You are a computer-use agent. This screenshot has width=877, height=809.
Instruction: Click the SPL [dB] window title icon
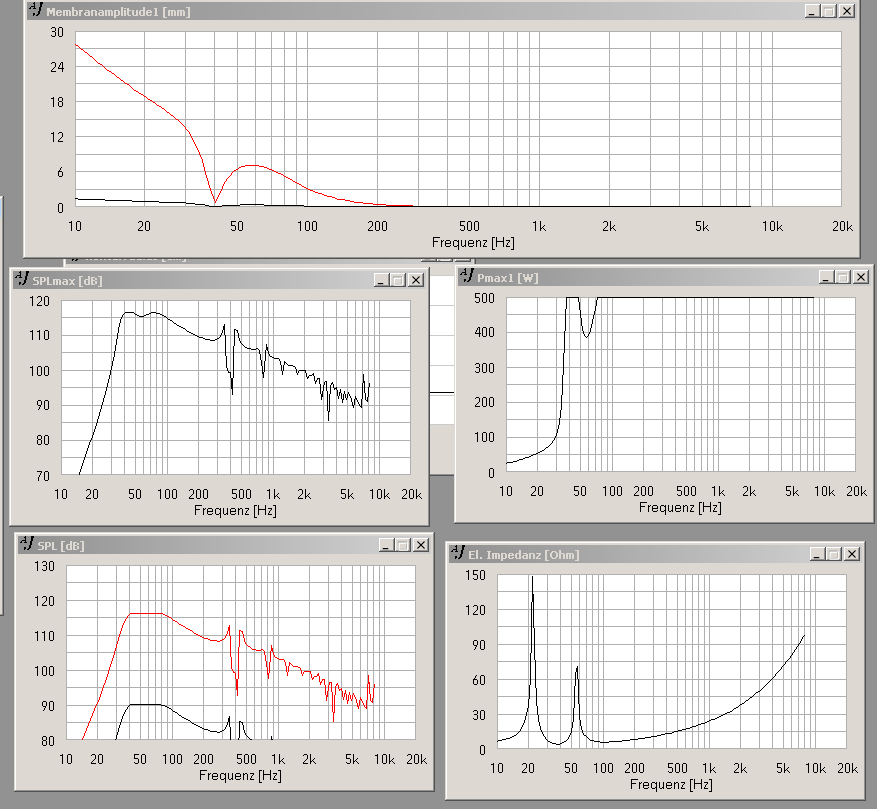[x=26, y=544]
